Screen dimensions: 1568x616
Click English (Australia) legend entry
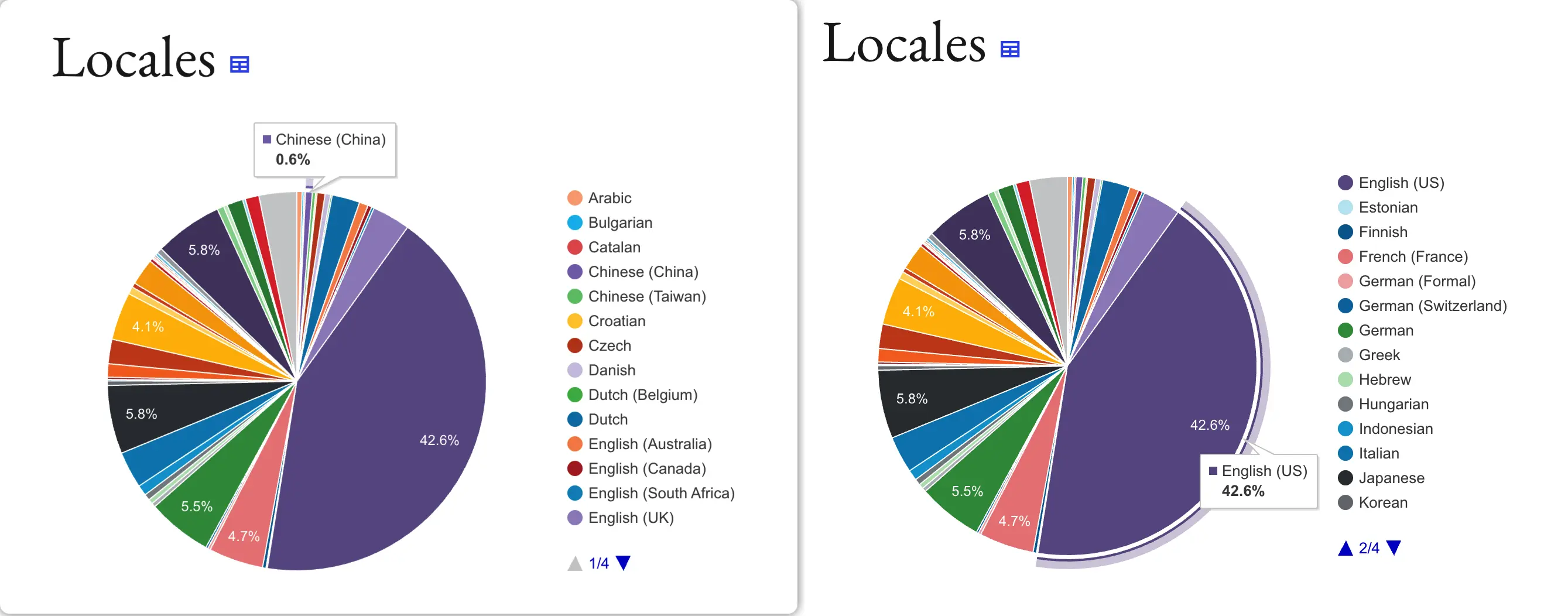pos(640,444)
